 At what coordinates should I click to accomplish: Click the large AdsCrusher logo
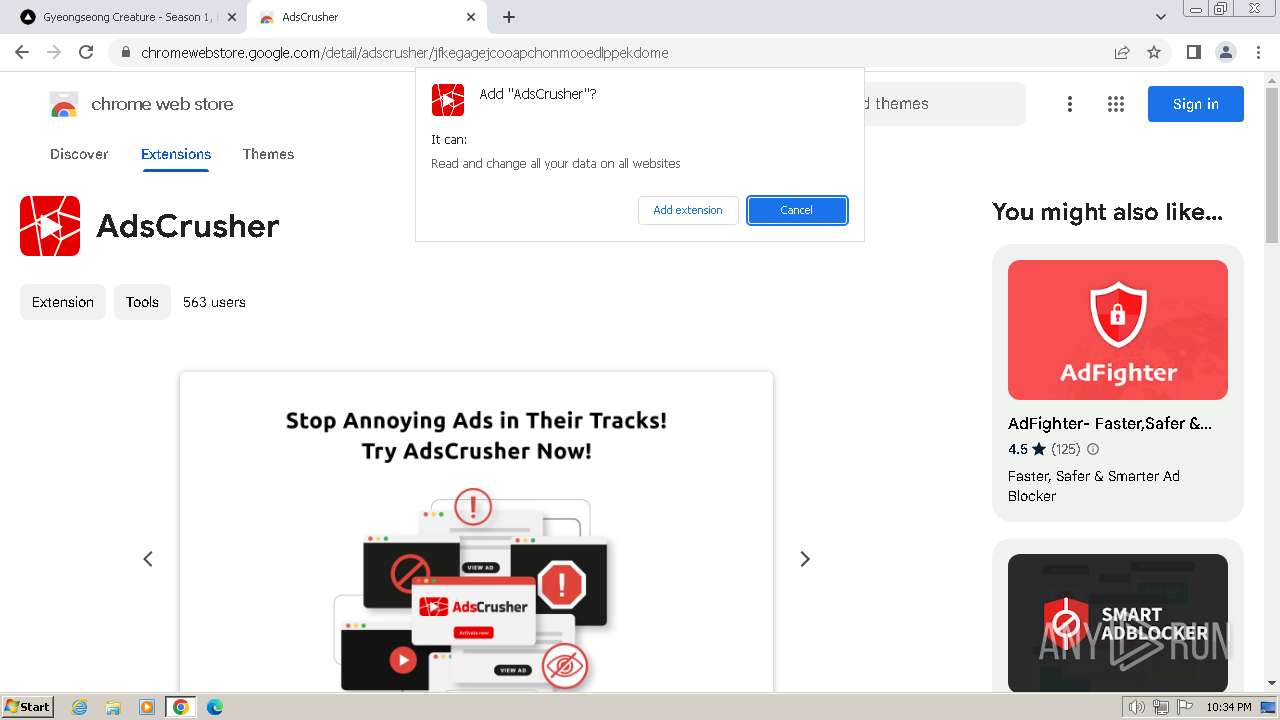pyautogui.click(x=50, y=226)
